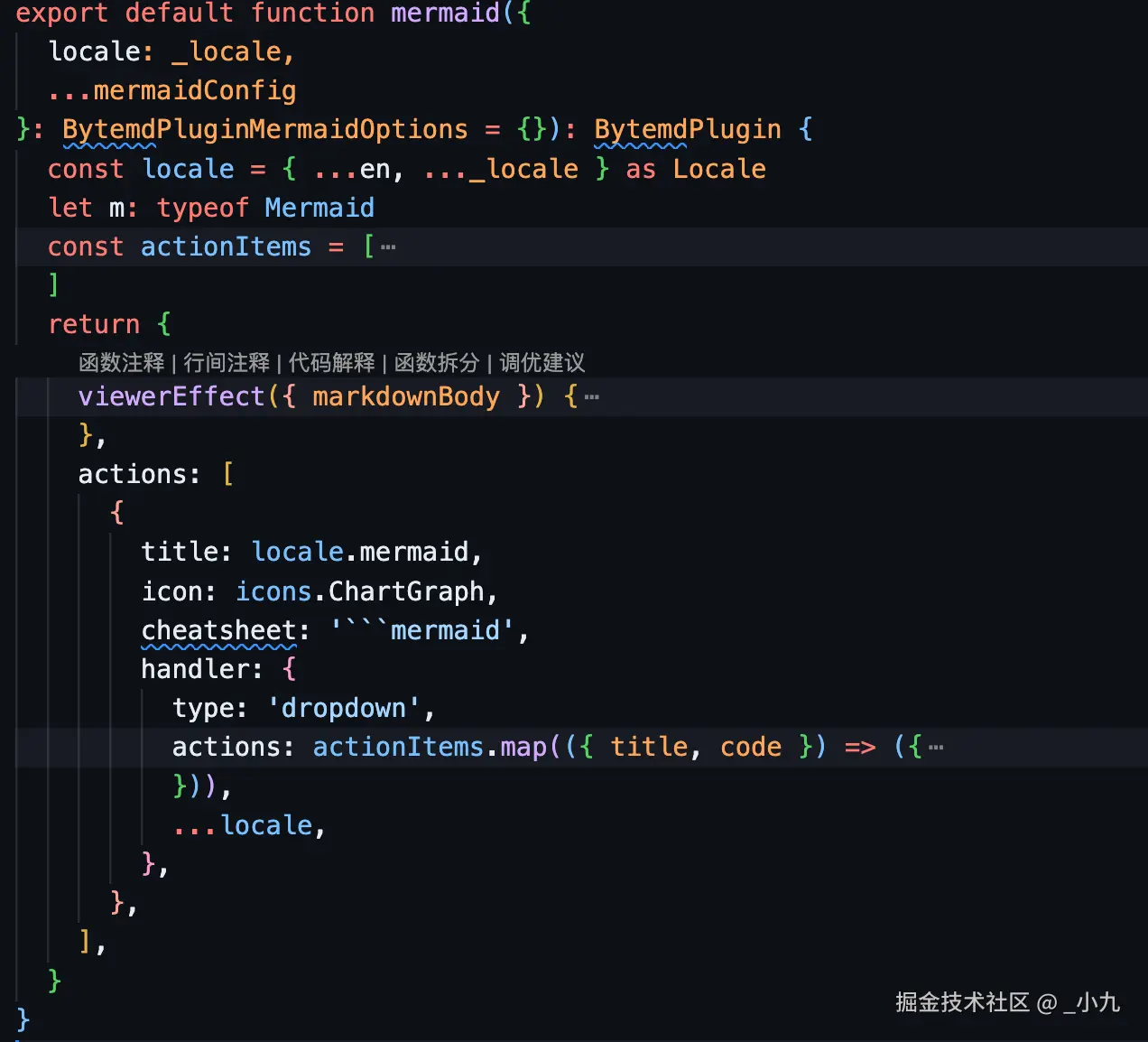The height and width of the screenshot is (1042, 1148).
Task: Click '_locale,' in the locale parameter line
Action: point(234,51)
